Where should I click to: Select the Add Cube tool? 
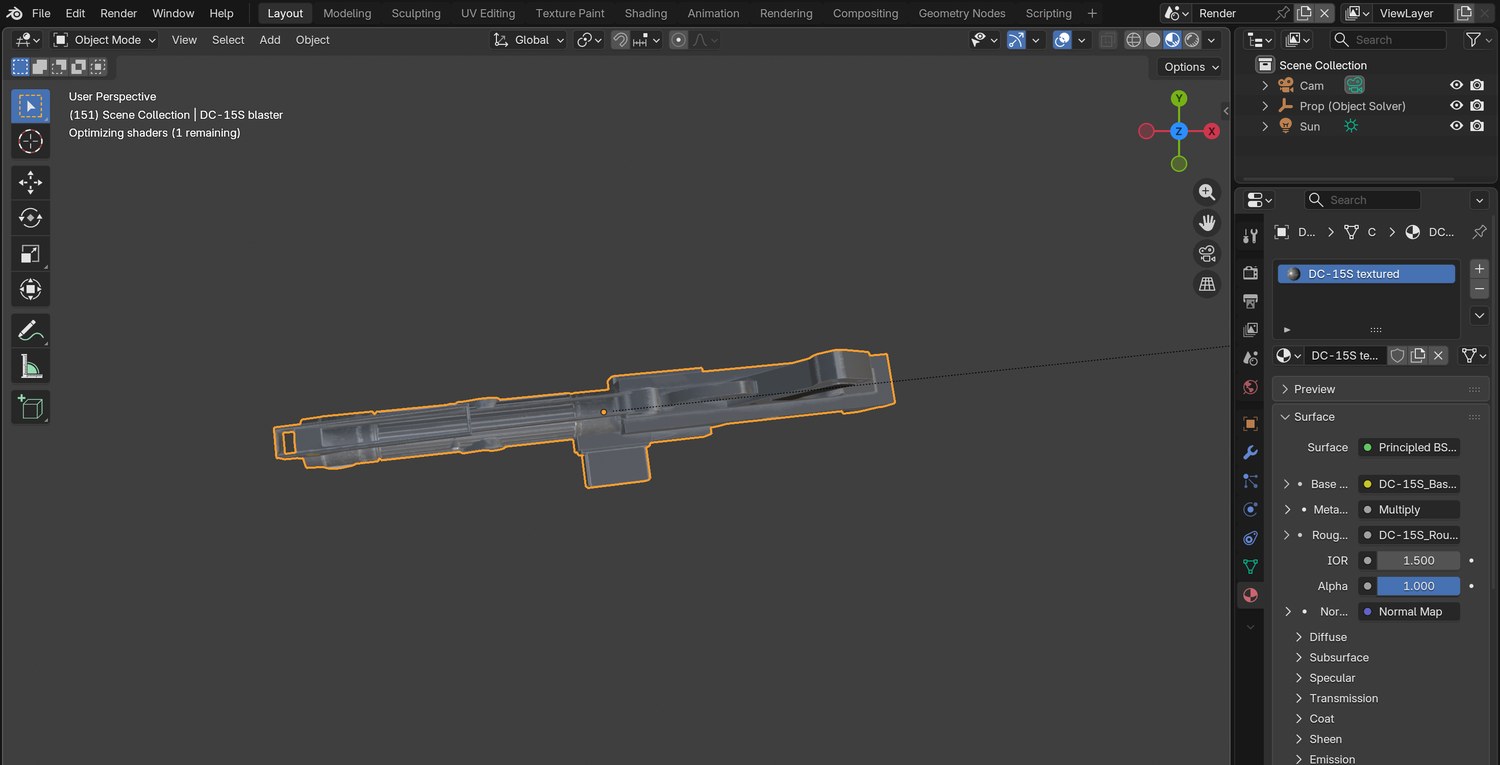pos(30,407)
